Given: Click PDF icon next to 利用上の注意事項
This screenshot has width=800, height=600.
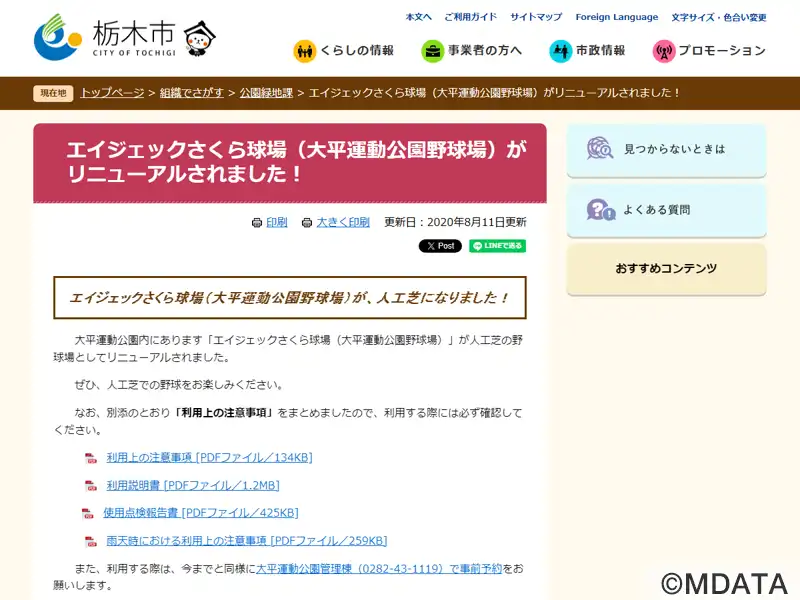Looking at the screenshot, I should [91, 458].
